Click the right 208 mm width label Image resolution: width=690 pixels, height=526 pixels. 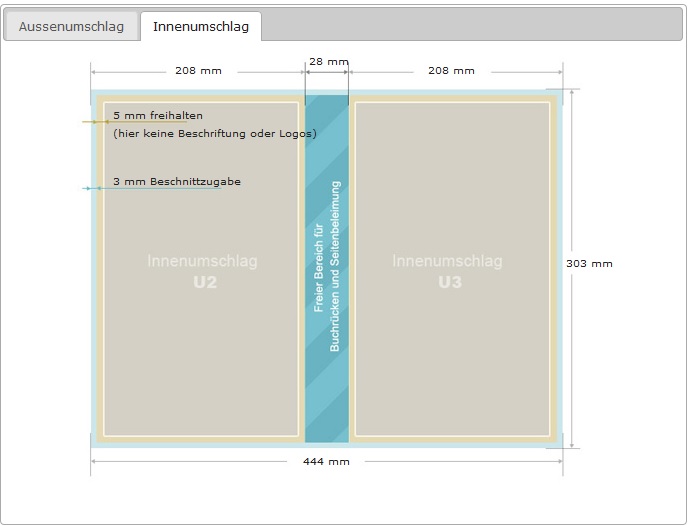(x=451, y=70)
